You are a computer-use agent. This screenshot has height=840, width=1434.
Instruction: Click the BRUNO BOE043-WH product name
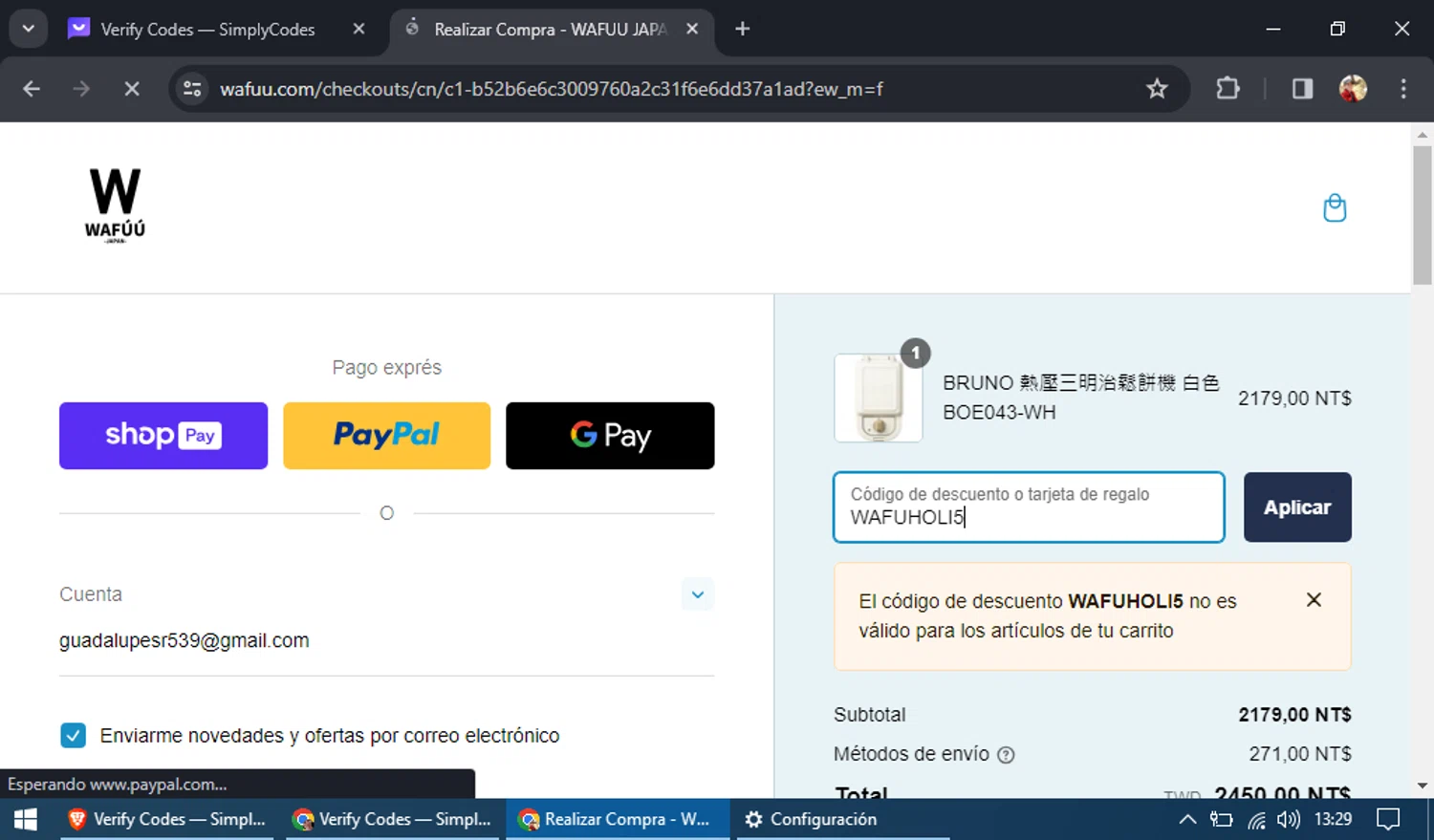1081,398
